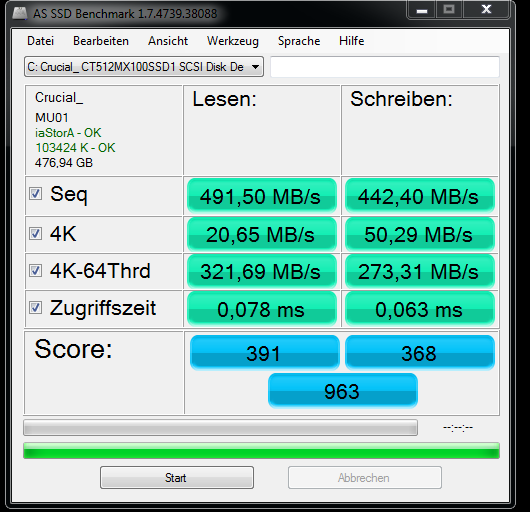Screen dimensions: 530x512
Task: Click the AS SSD Benchmark title bar icon
Action: pos(20,13)
